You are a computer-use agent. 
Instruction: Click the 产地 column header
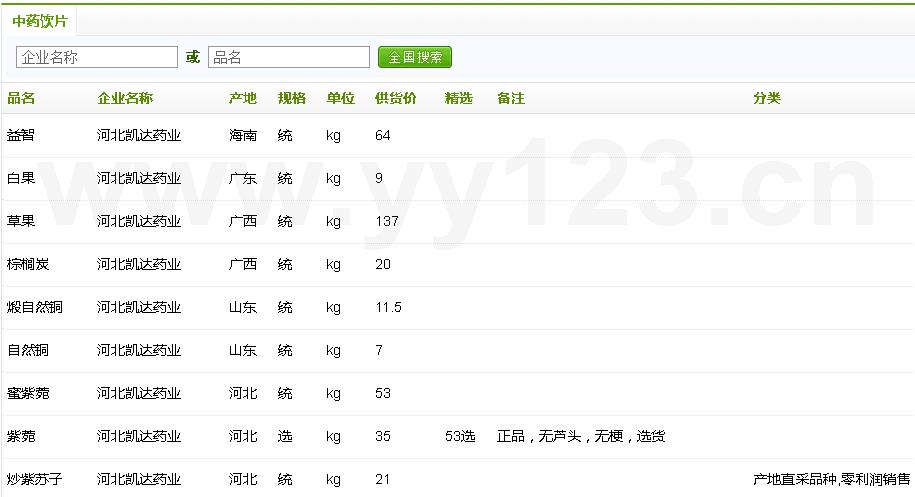243,98
